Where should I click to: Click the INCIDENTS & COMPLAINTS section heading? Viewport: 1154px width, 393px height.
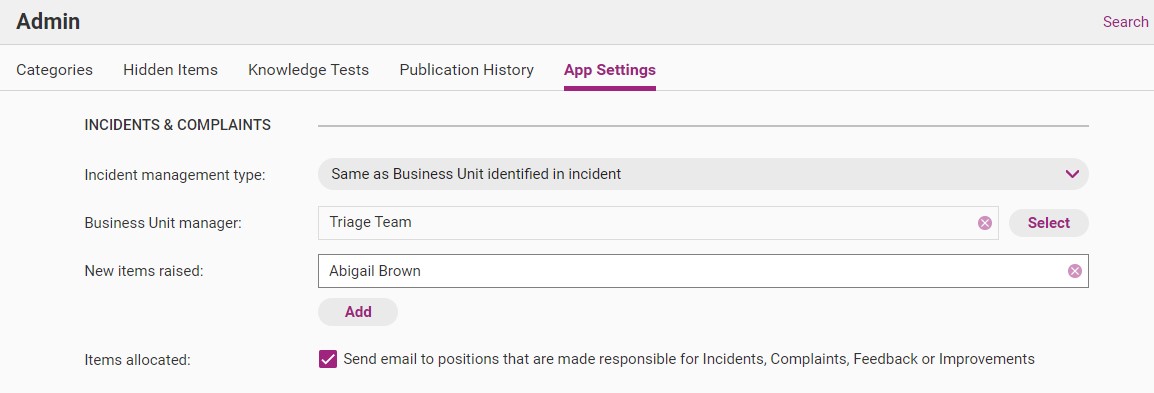177,125
